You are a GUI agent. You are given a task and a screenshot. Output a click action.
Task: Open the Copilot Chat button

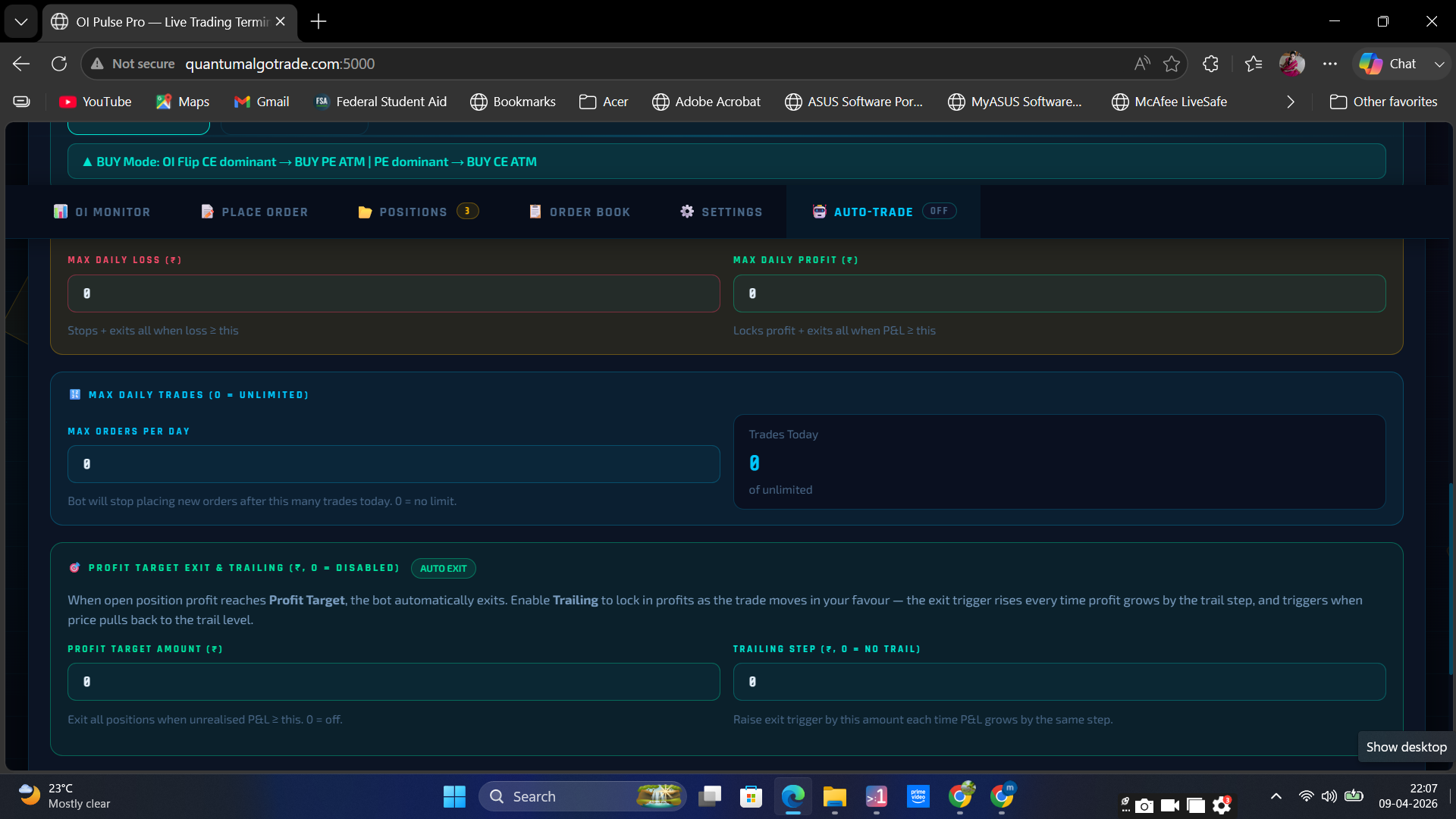1388,64
